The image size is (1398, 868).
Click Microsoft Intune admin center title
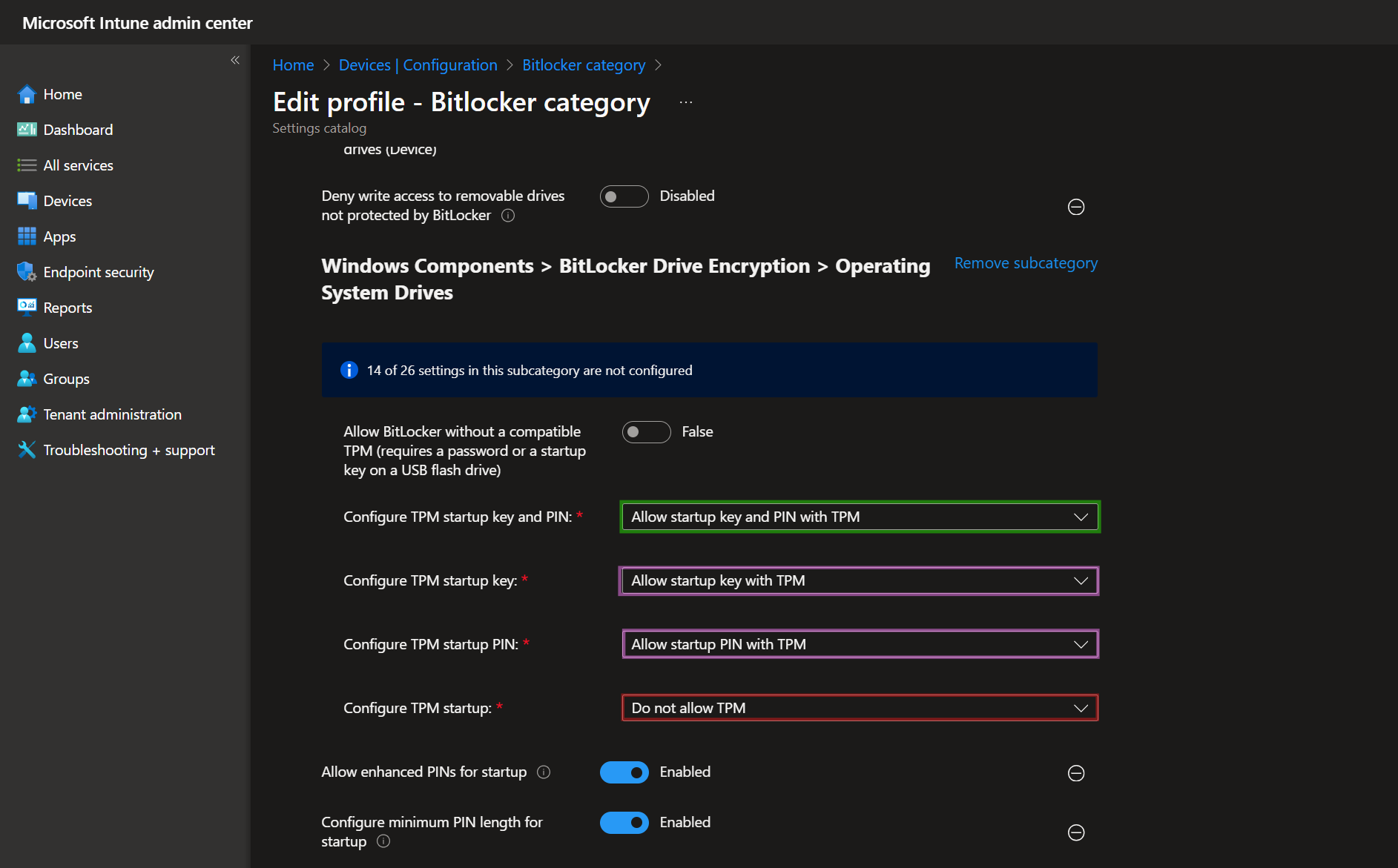pyautogui.click(x=137, y=23)
